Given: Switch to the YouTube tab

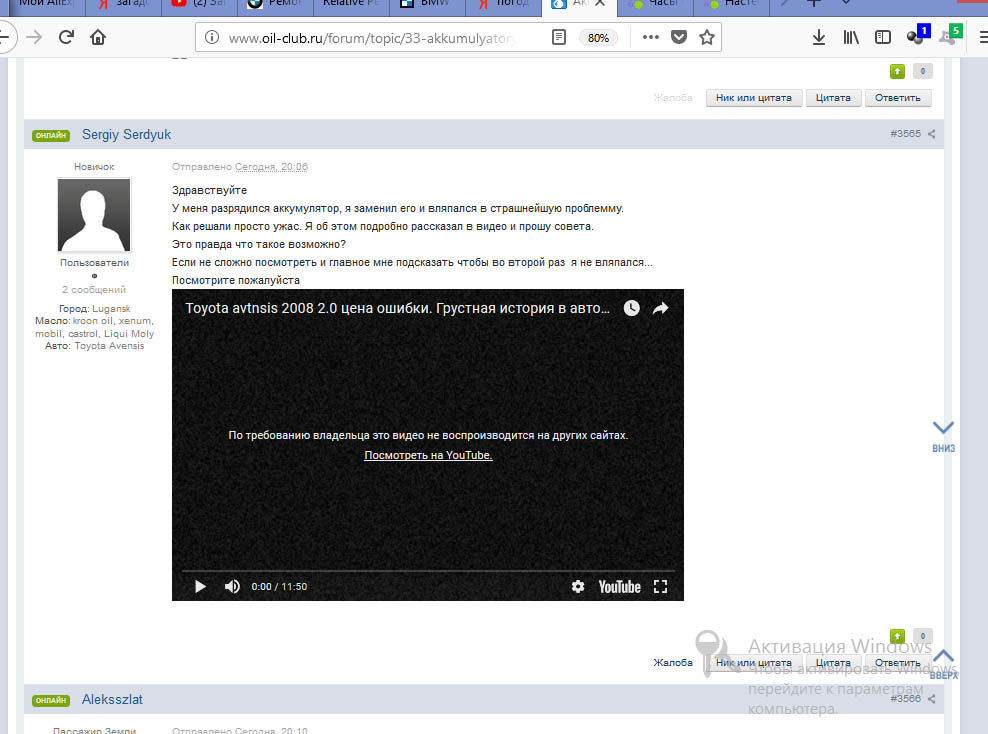Looking at the screenshot, I should pos(198,4).
